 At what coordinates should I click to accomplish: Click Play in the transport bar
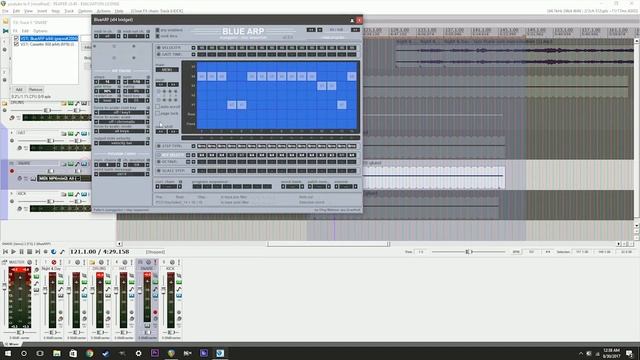click(x=13, y=252)
